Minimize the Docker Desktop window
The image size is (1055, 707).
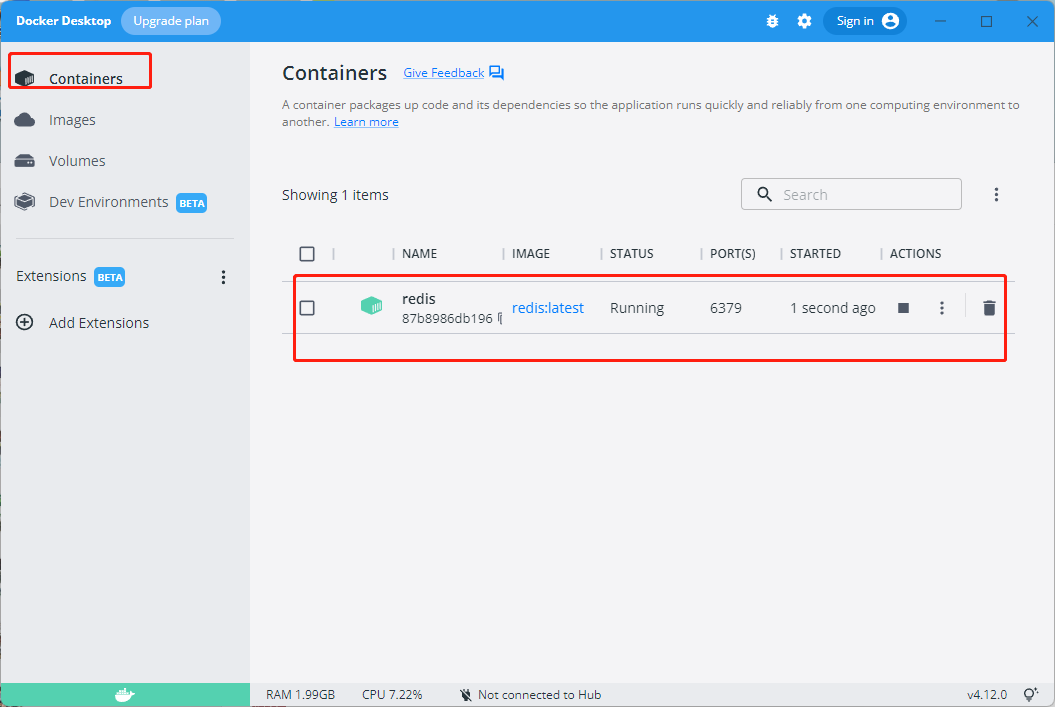coord(940,21)
